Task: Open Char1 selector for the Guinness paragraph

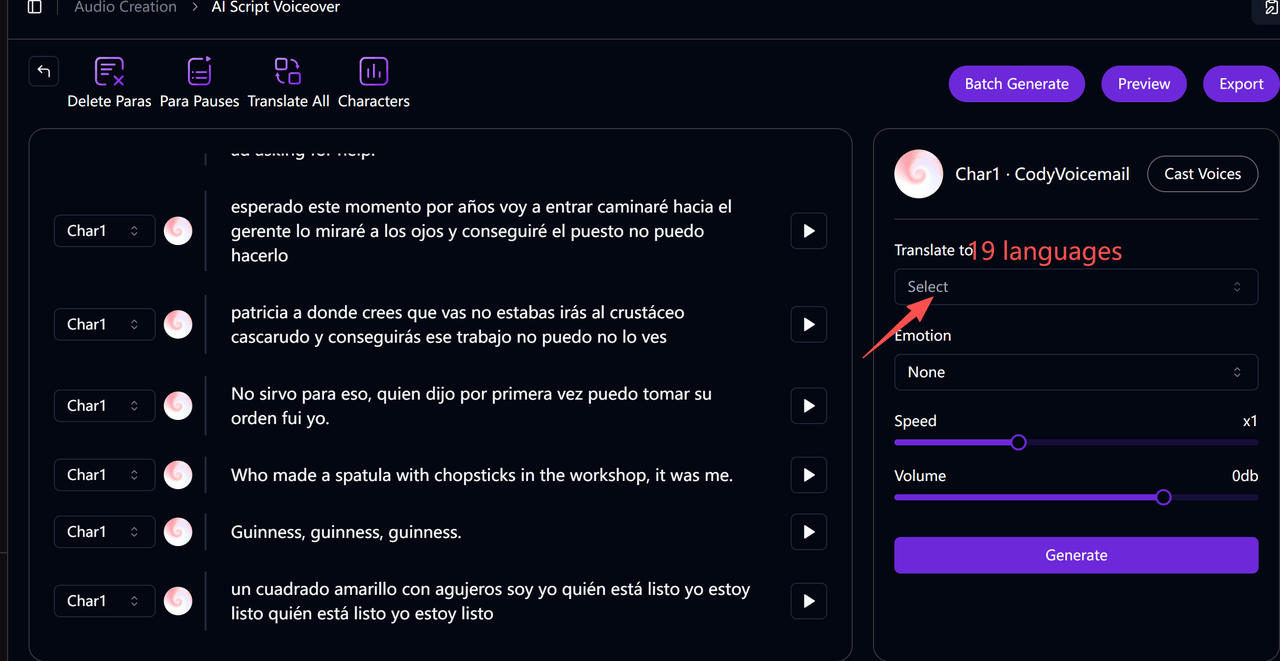Action: pyautogui.click(x=104, y=532)
